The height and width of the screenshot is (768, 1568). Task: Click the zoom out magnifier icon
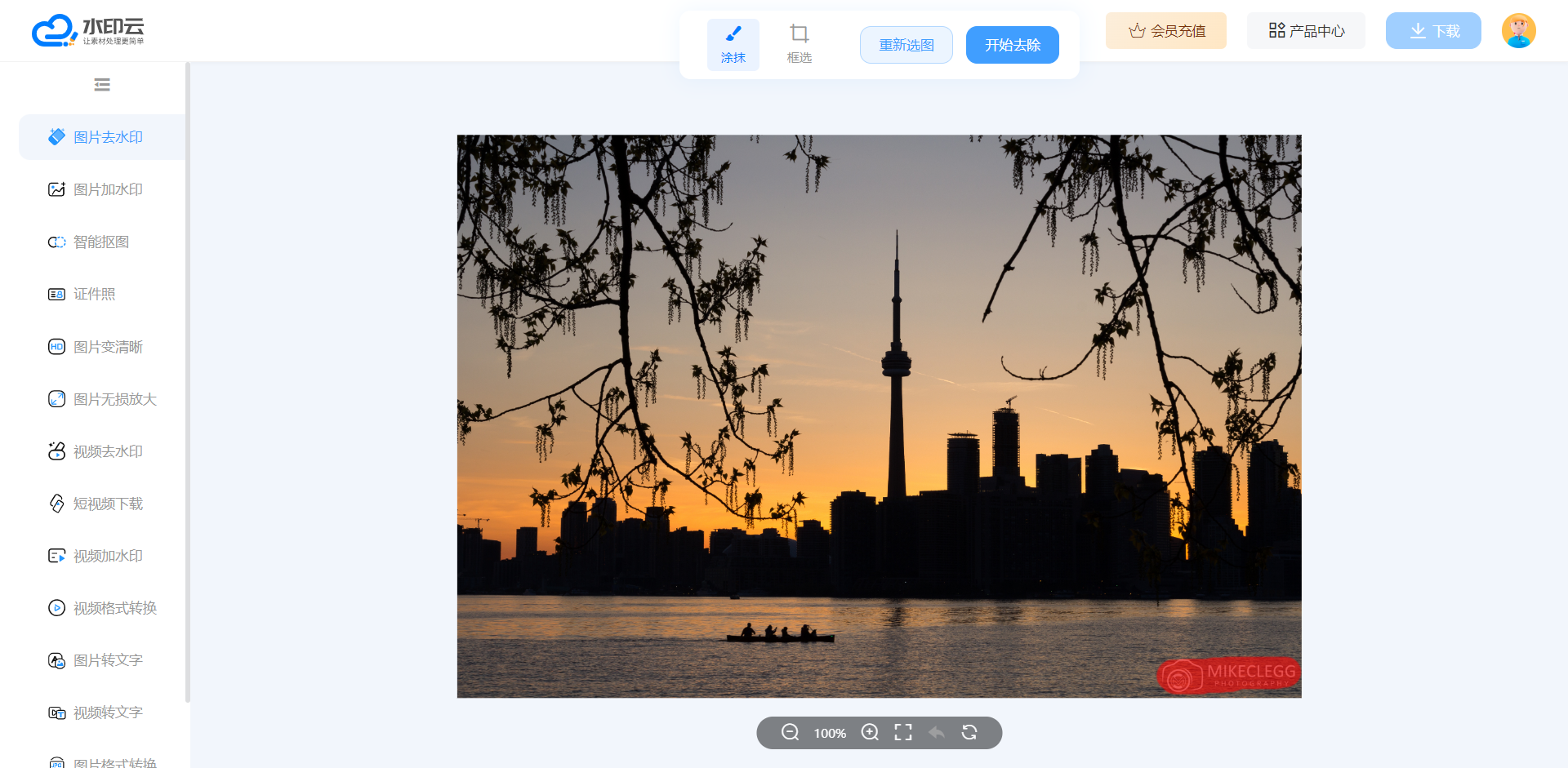(790, 732)
